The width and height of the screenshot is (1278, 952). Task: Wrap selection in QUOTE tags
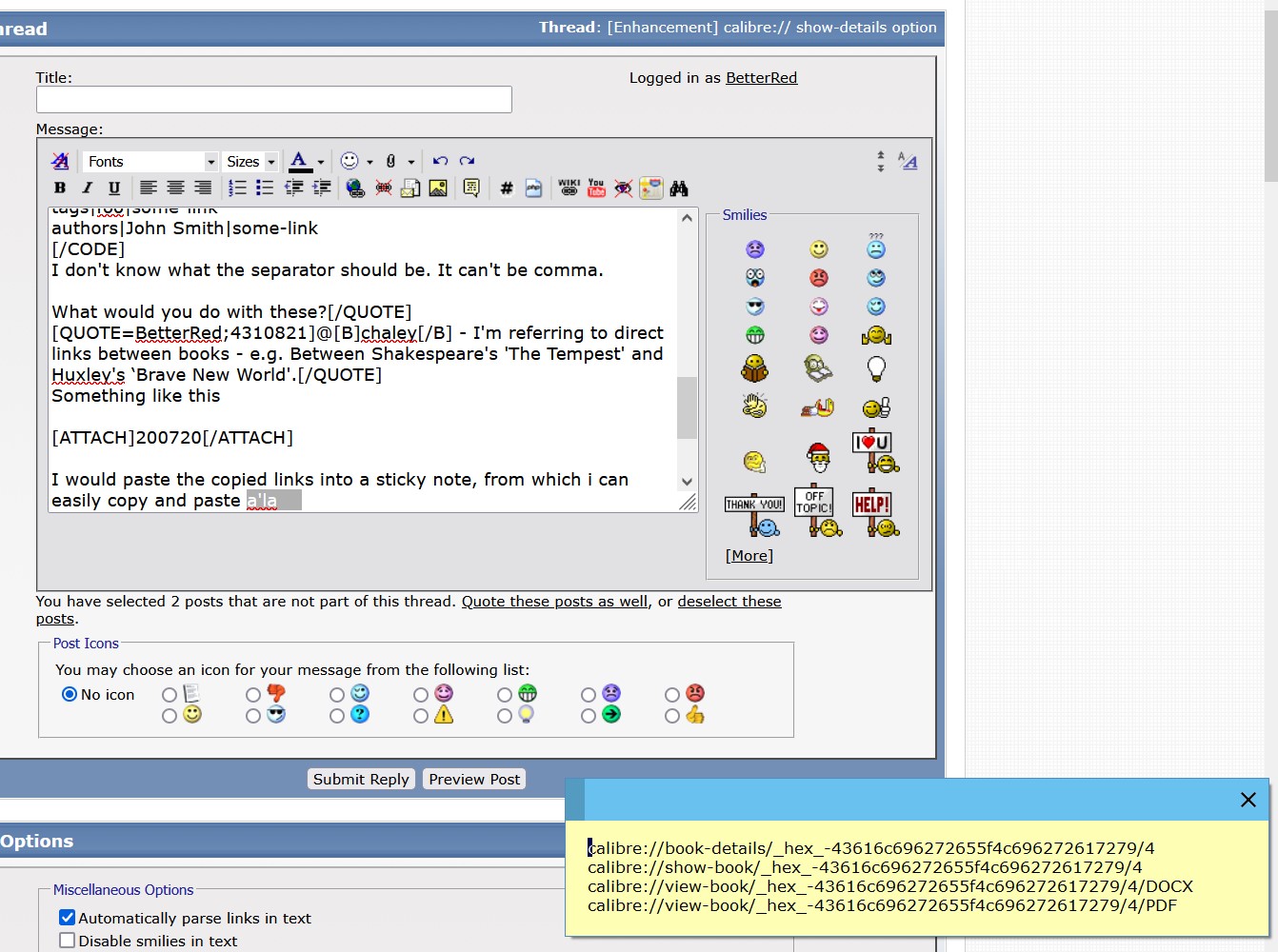coord(471,188)
